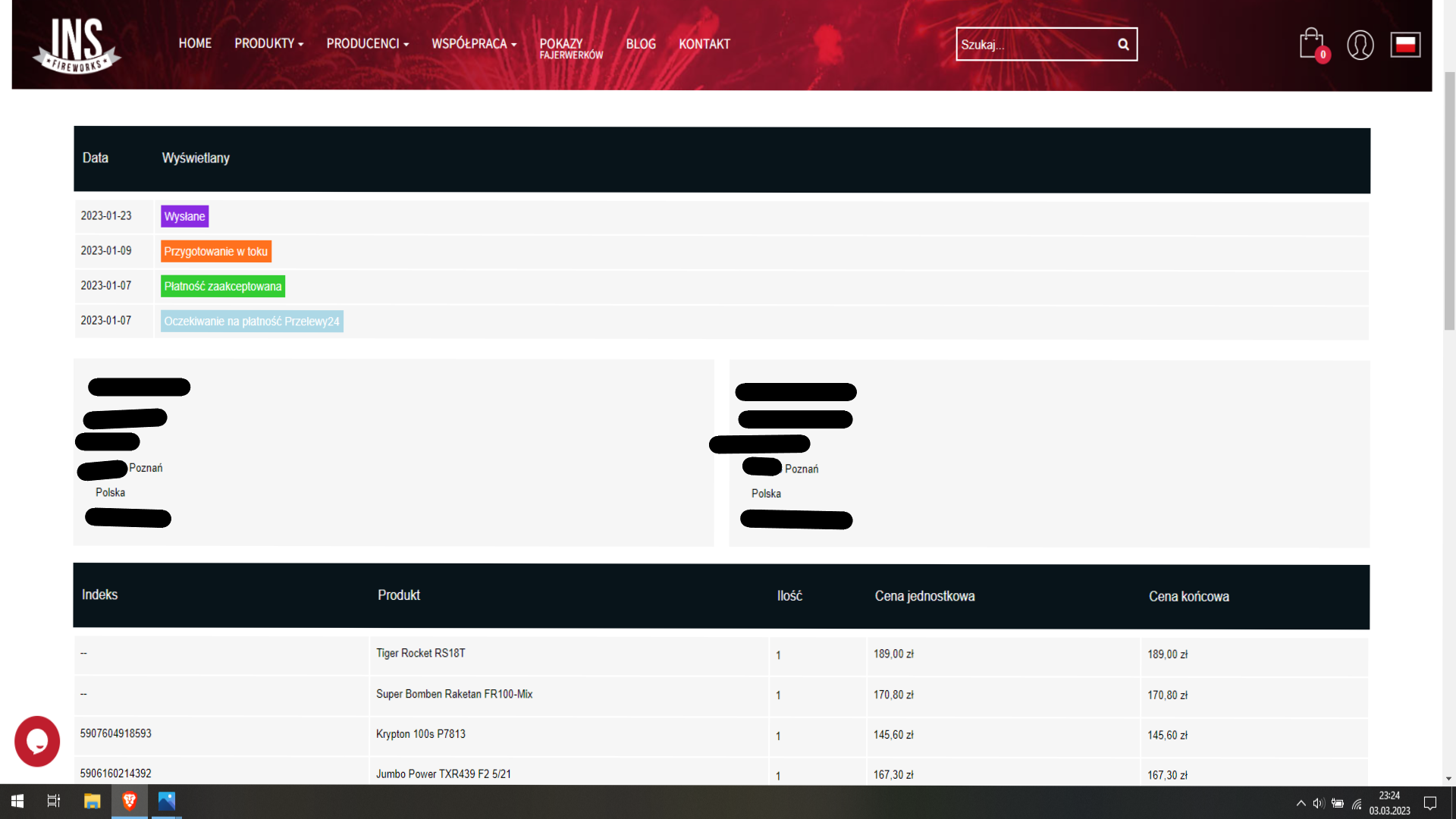Open the Kontakt page link
Screen dimensions: 1456x819
coord(704,44)
